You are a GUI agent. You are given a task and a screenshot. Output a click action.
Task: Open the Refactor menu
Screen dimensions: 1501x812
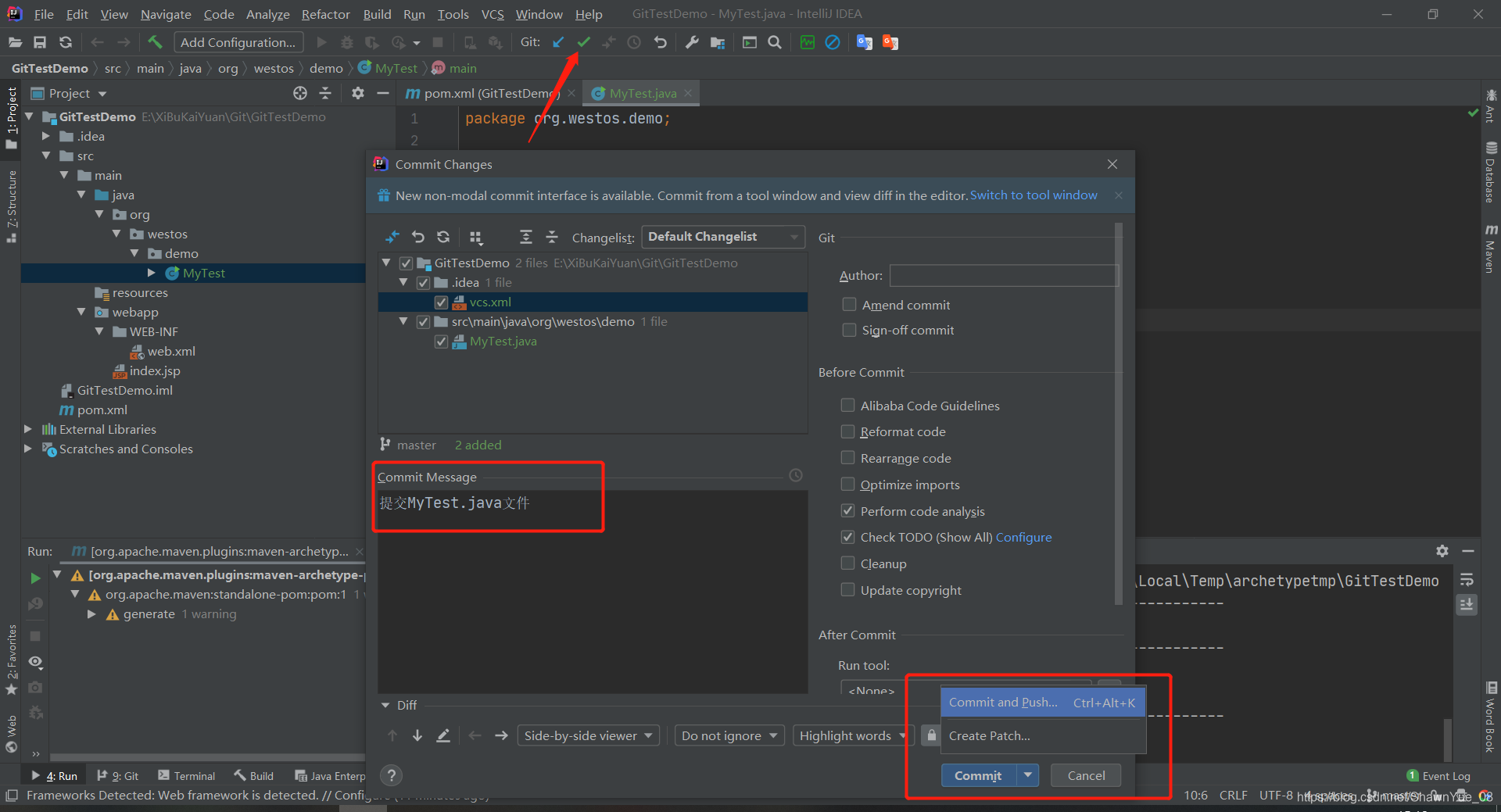coord(325,14)
